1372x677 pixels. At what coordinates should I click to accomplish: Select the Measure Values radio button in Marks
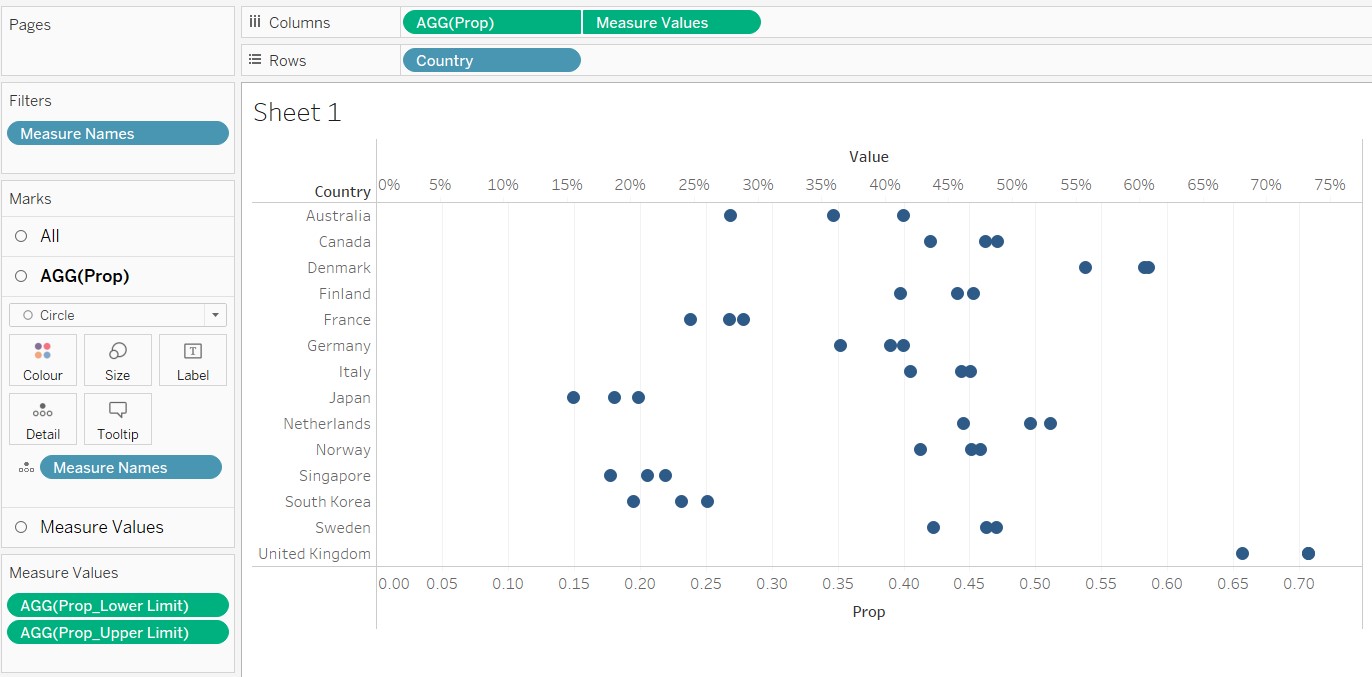(x=19, y=527)
